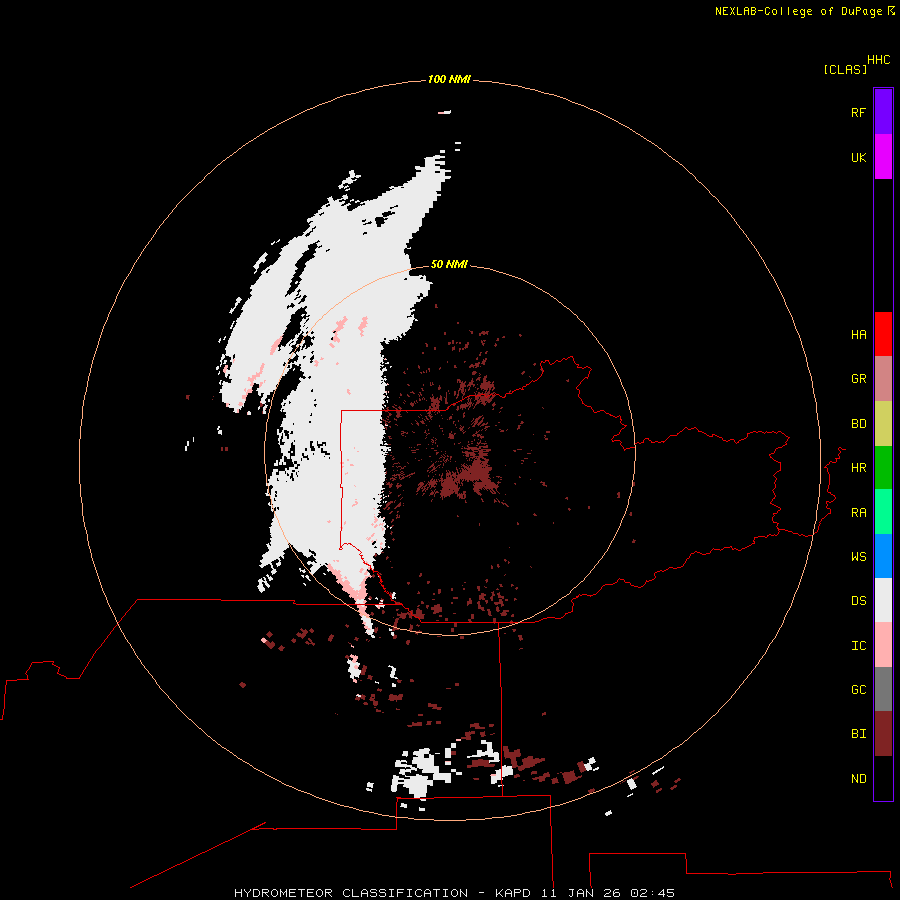The height and width of the screenshot is (900, 900).
Task: Select the WS blue legend swatch
Action: pyautogui.click(x=883, y=556)
